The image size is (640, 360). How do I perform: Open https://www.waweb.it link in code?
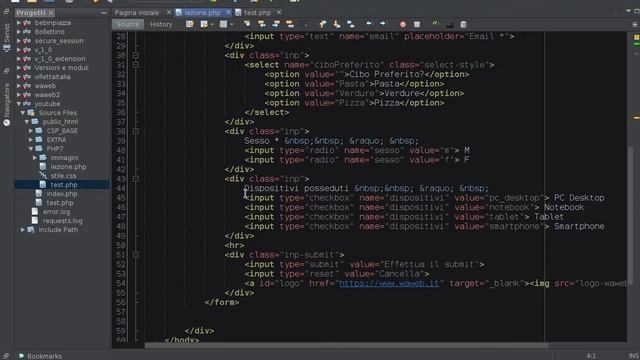(x=389, y=283)
